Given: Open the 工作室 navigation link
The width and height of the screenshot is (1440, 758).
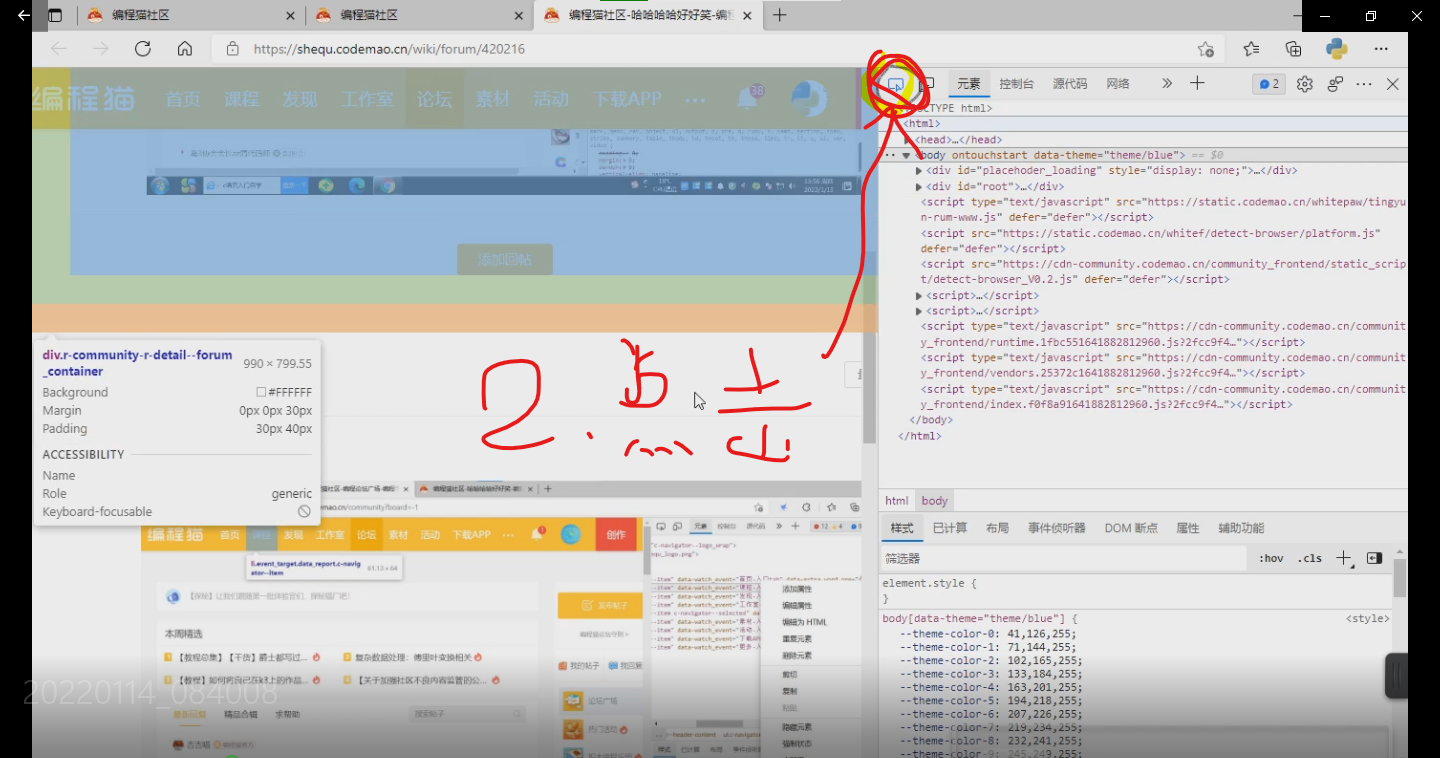Looking at the screenshot, I should [x=368, y=99].
